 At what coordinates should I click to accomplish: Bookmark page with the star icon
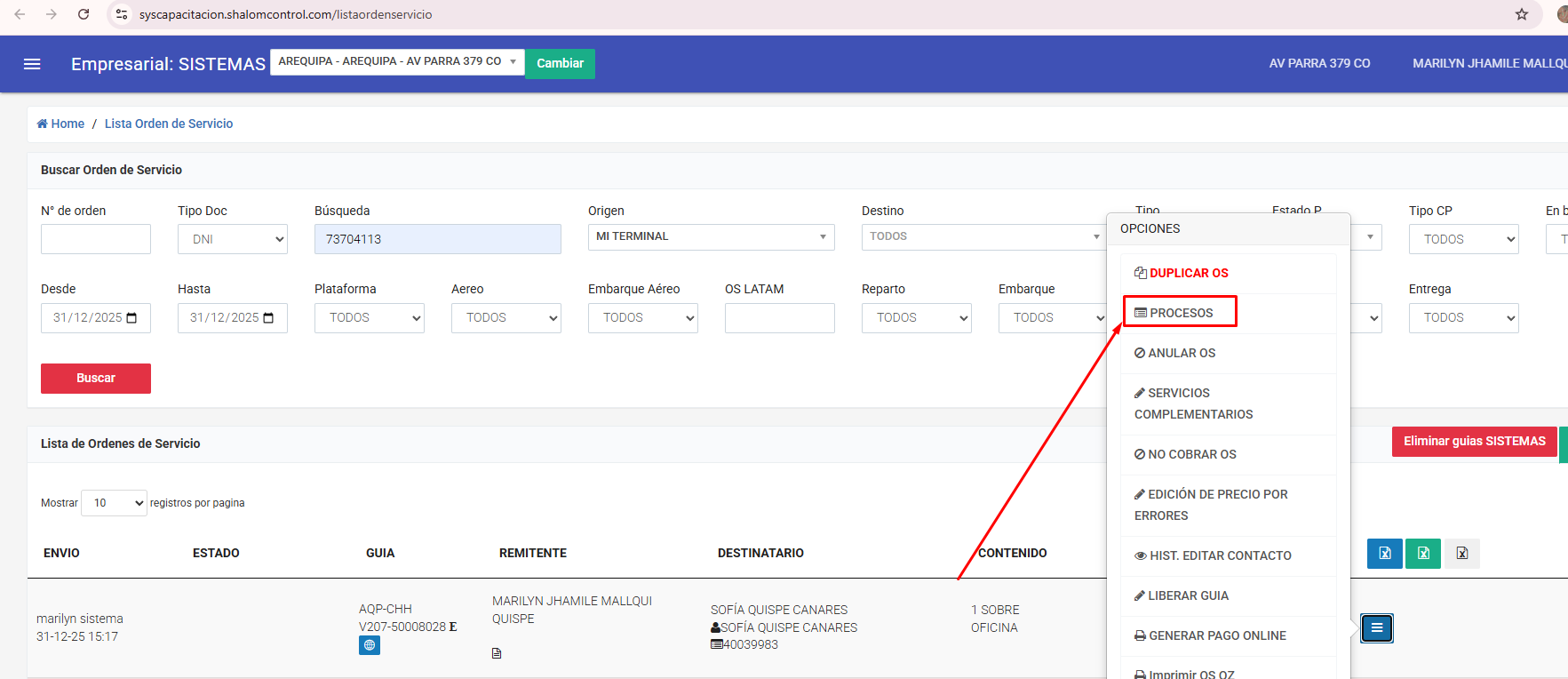pos(1522,14)
